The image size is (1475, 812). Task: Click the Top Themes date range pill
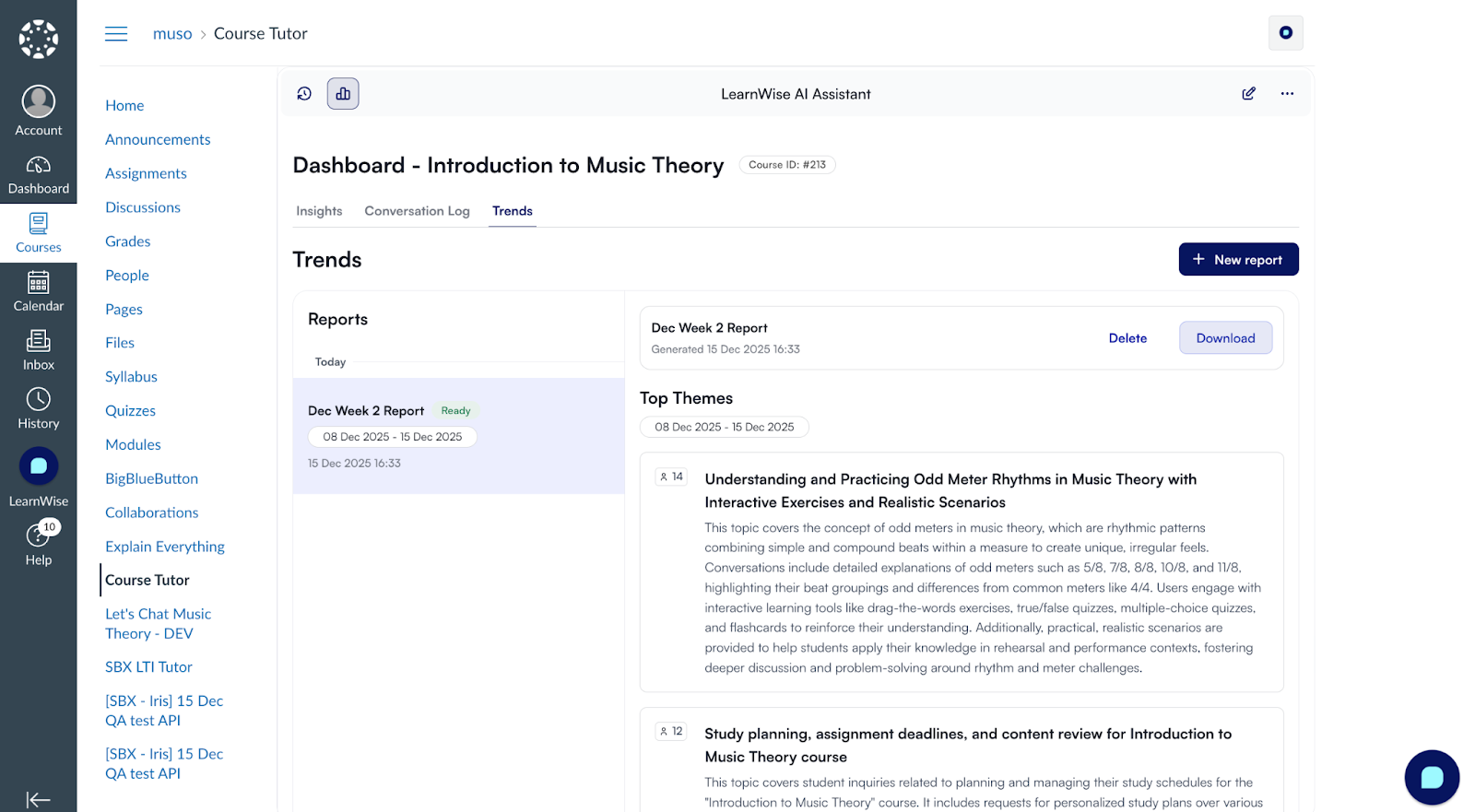(x=725, y=428)
